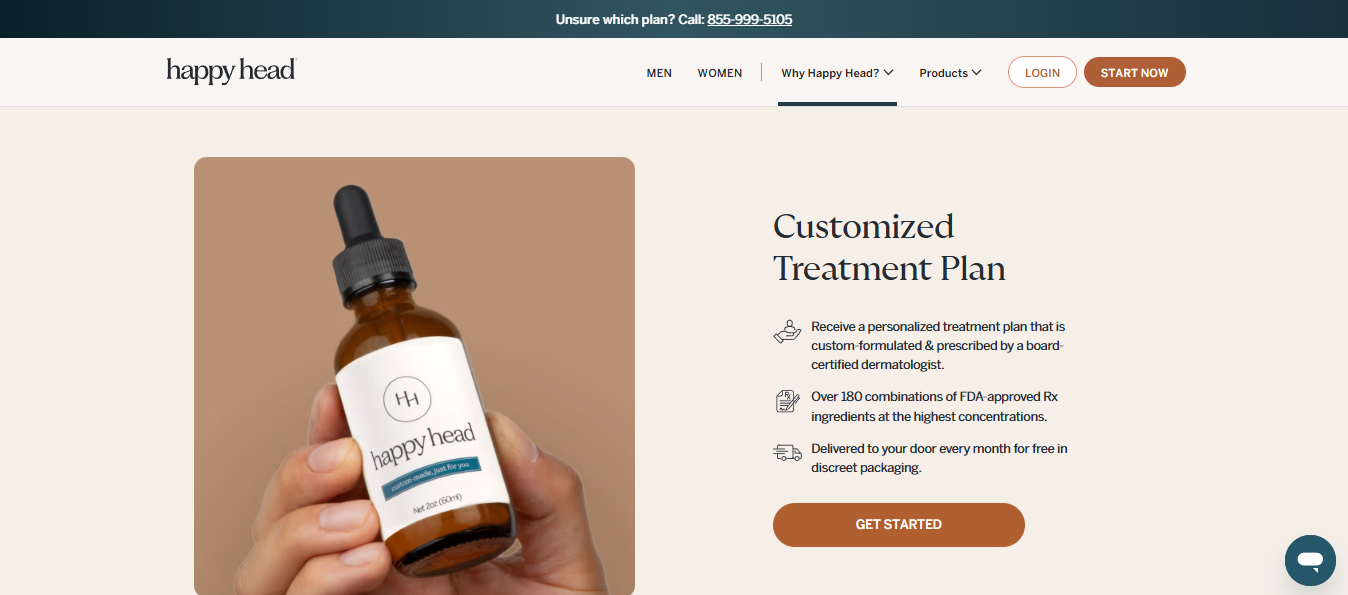
Task: Open the chat support bubble icon
Action: click(1310, 560)
